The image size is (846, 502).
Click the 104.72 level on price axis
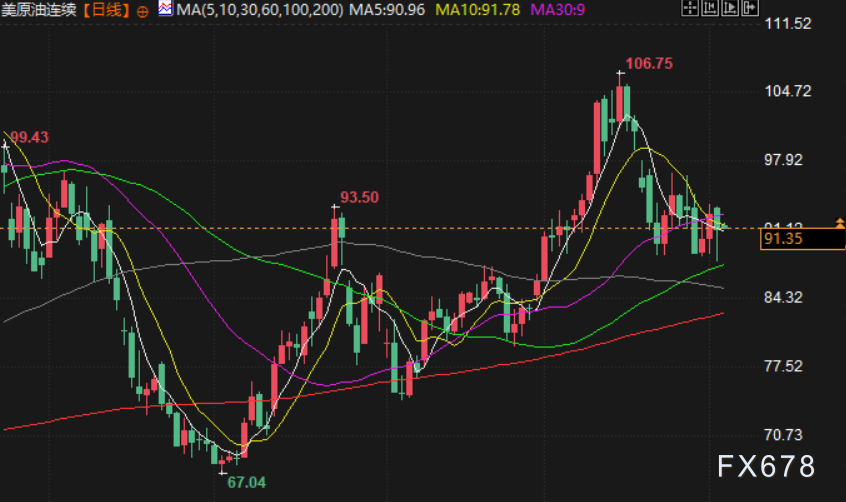click(788, 91)
